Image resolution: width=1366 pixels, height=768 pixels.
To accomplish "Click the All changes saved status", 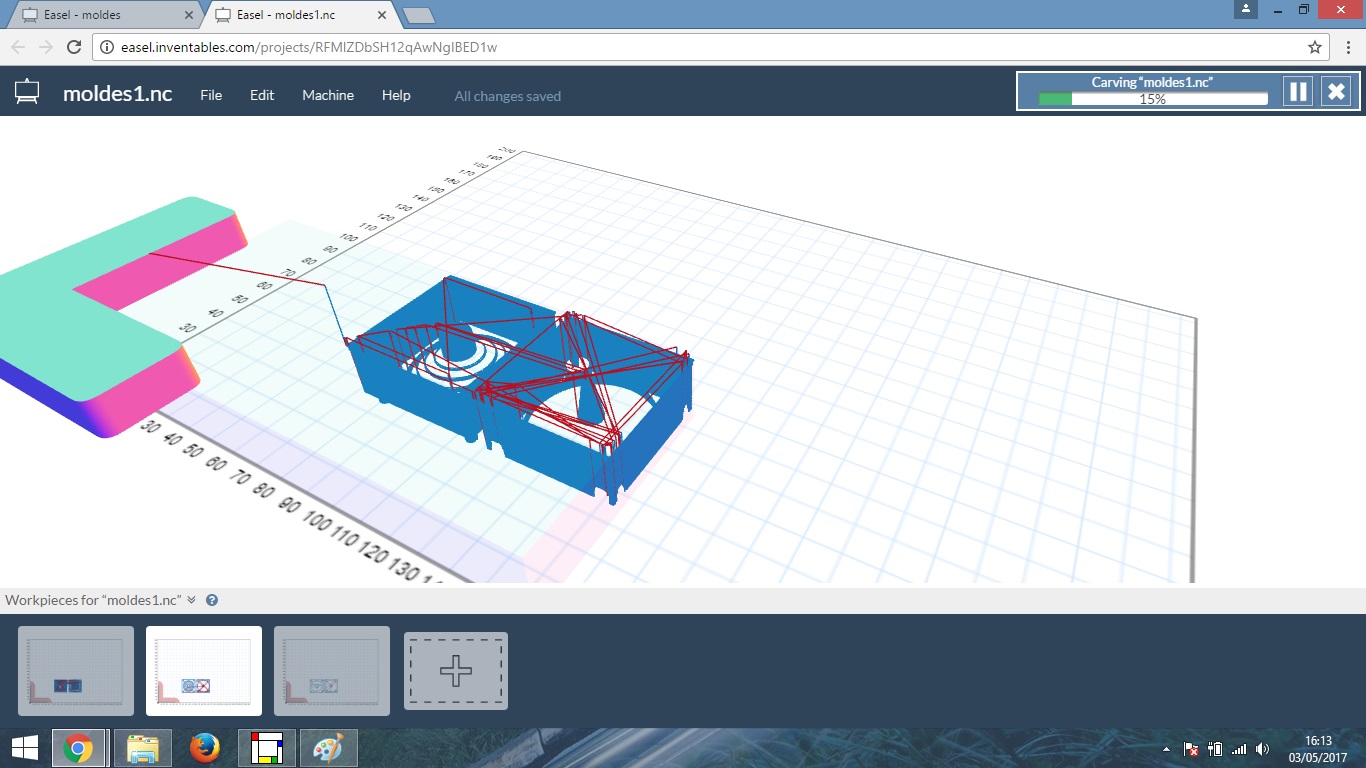I will coord(508,96).
